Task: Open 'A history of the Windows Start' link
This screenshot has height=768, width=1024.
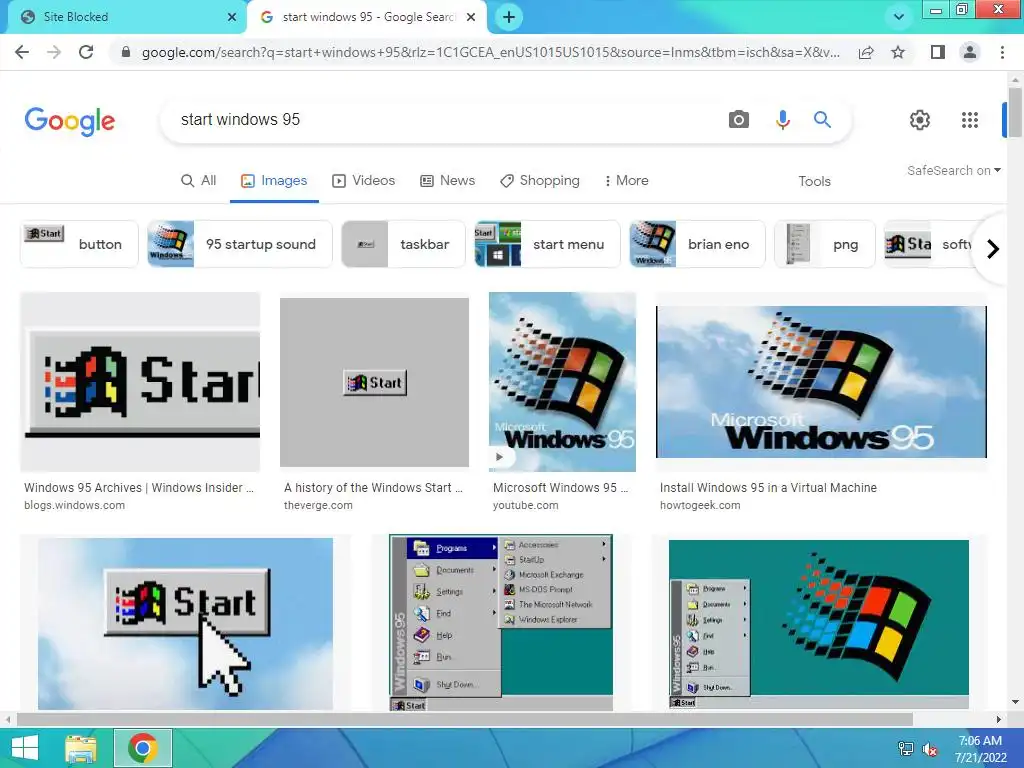Action: pos(374,488)
